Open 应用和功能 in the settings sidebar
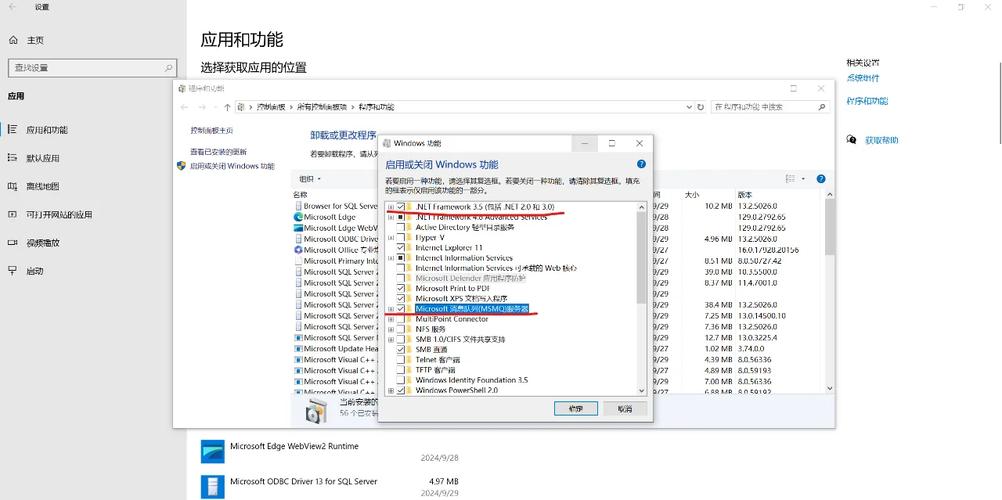This screenshot has height=500, width=1002. click(x=47, y=130)
